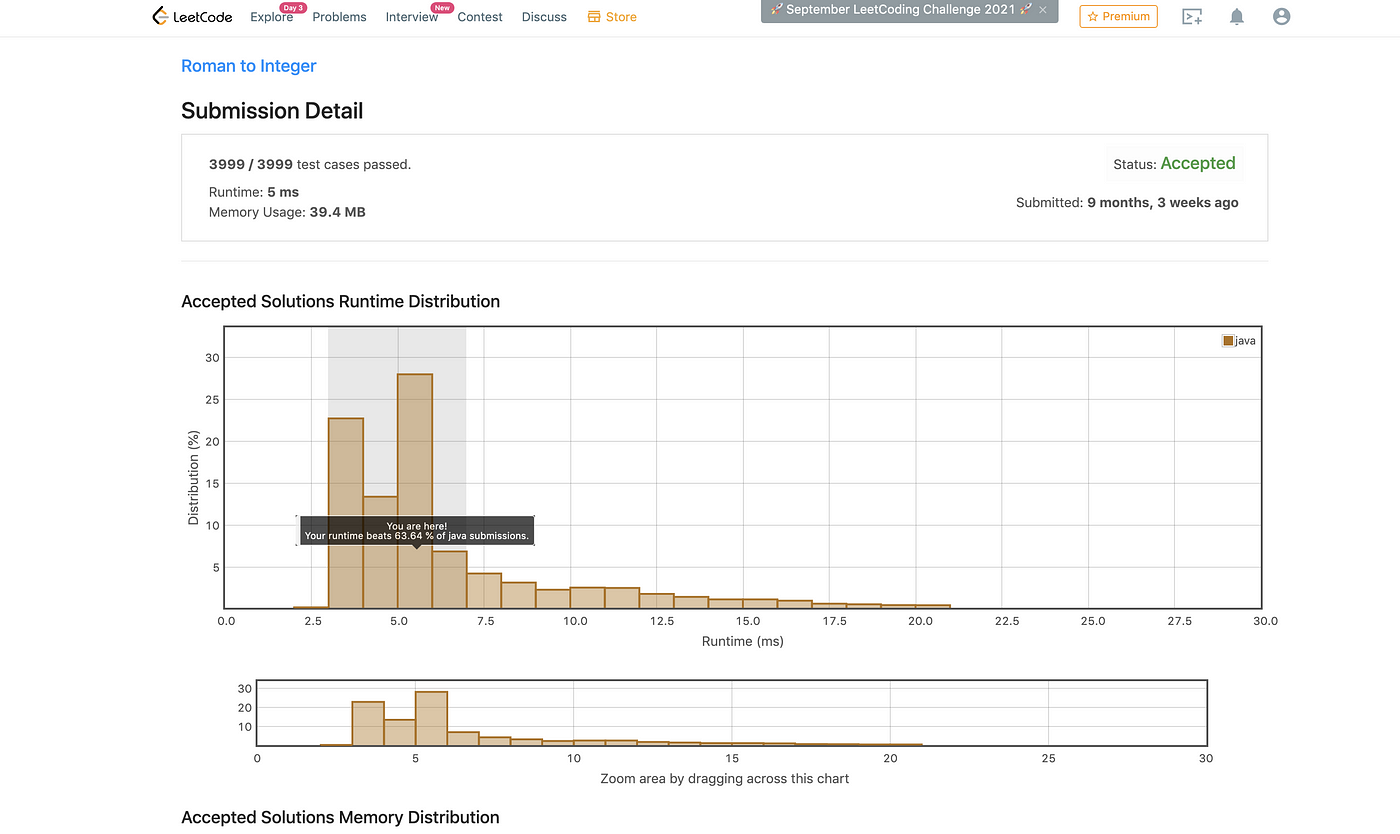Screen dimensions: 1400x834
Task: Click the 'Memory Usage: 39.4 MB' text
Action: point(287,212)
